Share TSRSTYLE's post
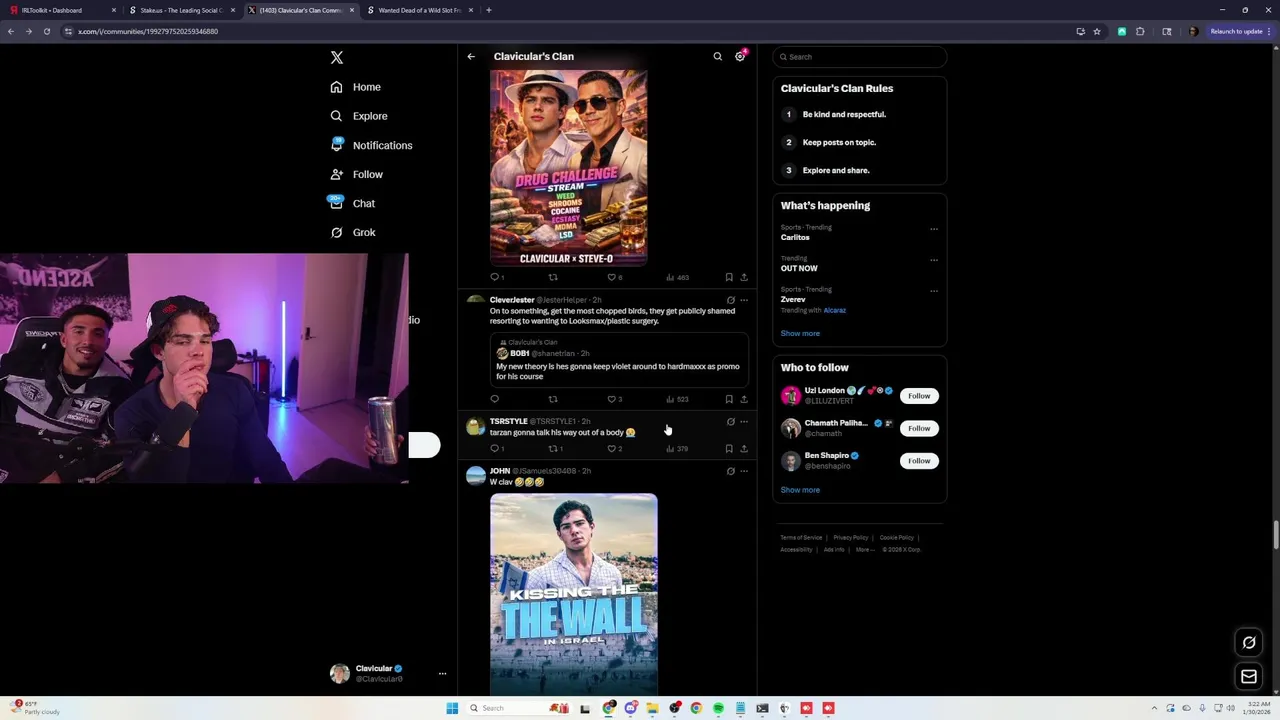 coord(744,449)
